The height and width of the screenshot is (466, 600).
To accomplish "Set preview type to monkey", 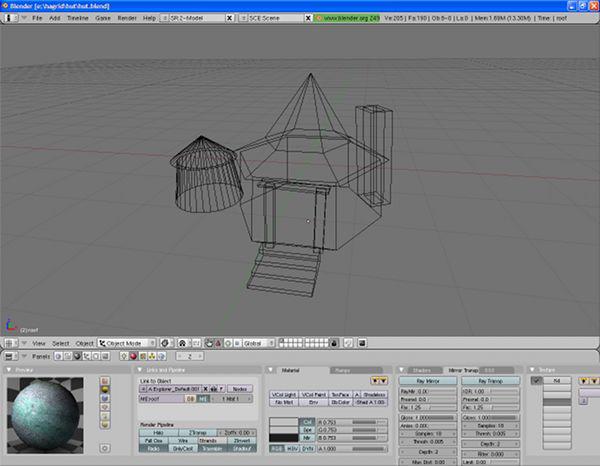I will 105,407.
